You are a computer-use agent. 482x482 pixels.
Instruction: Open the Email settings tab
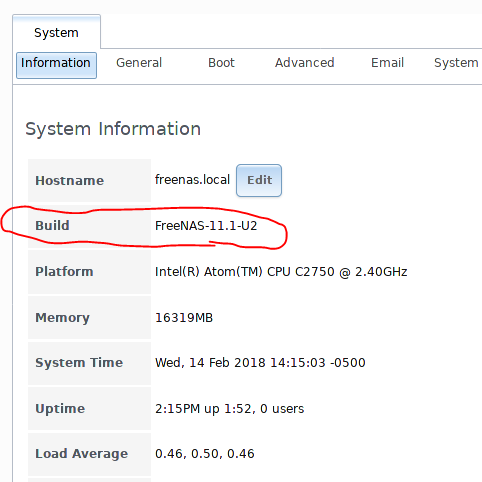(x=387, y=63)
